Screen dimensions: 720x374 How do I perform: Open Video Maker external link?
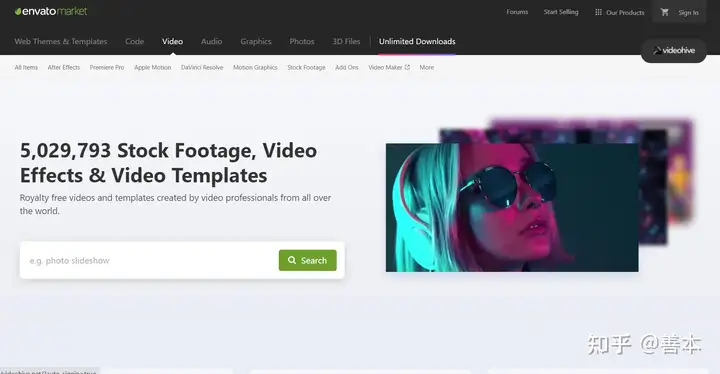click(x=389, y=68)
